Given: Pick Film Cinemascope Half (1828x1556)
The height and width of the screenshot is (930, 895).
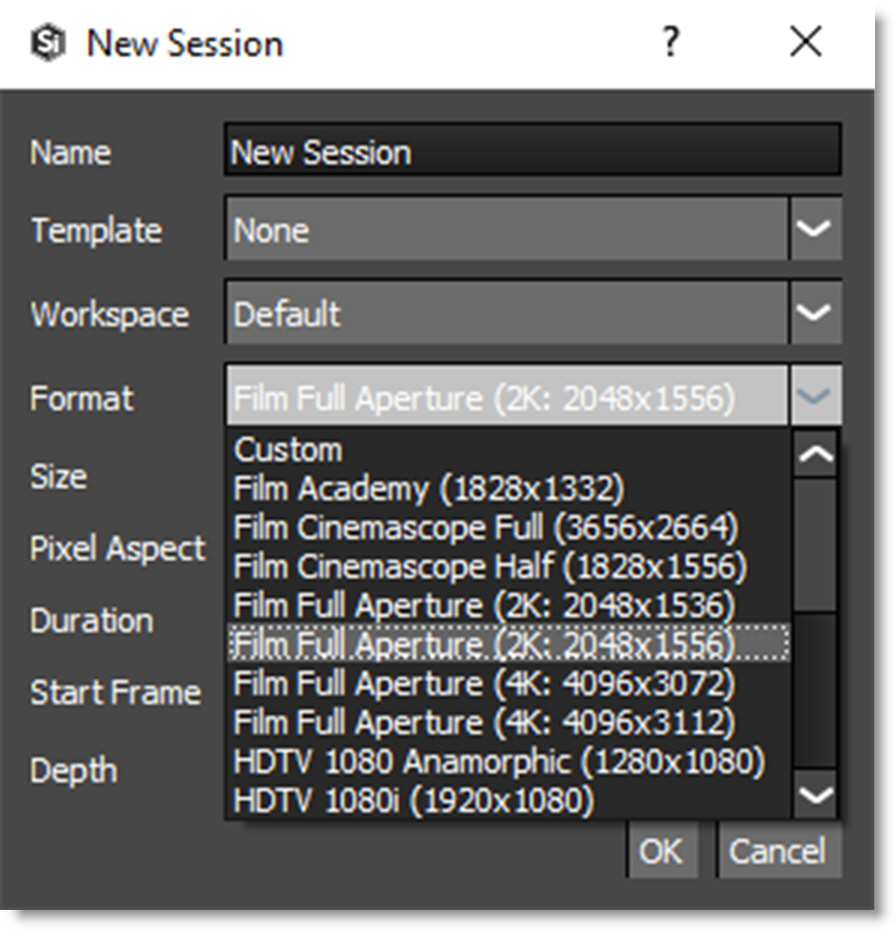Looking at the screenshot, I should click(x=490, y=567).
